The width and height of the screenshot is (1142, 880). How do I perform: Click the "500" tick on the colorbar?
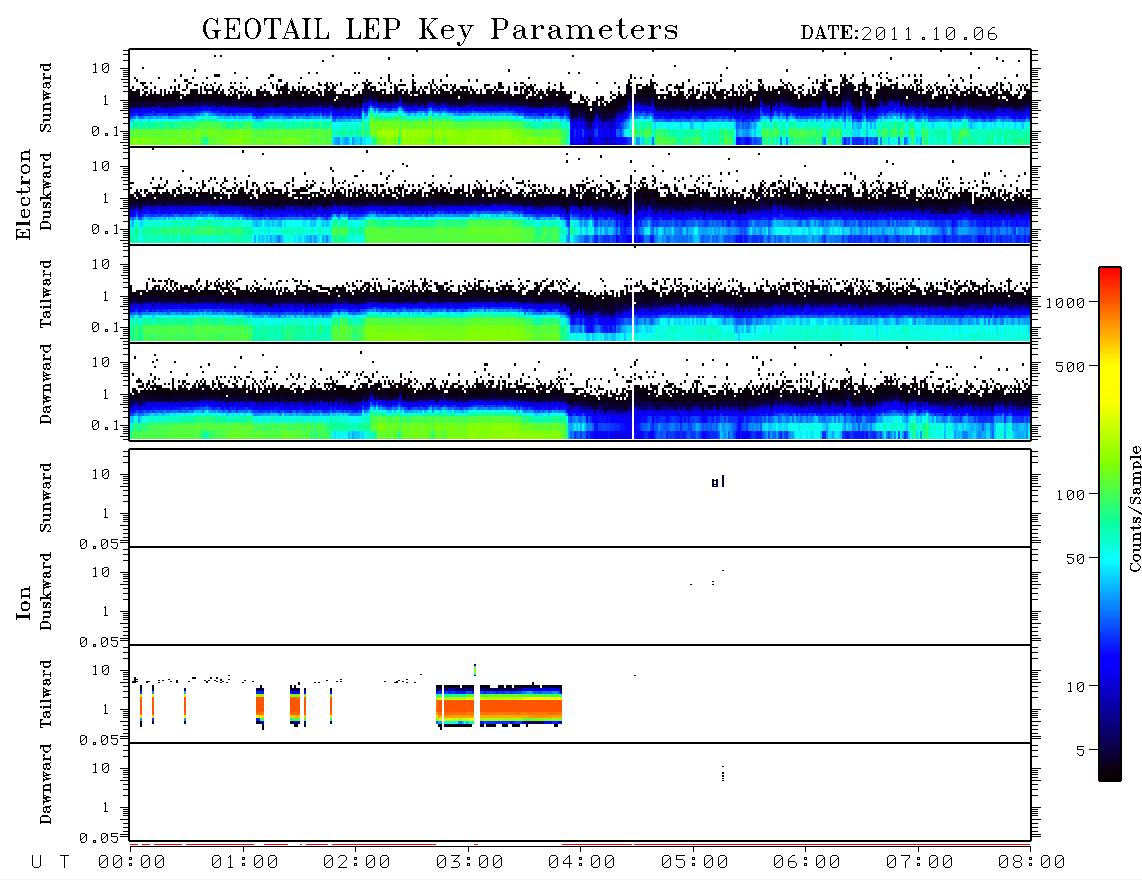(1070, 366)
